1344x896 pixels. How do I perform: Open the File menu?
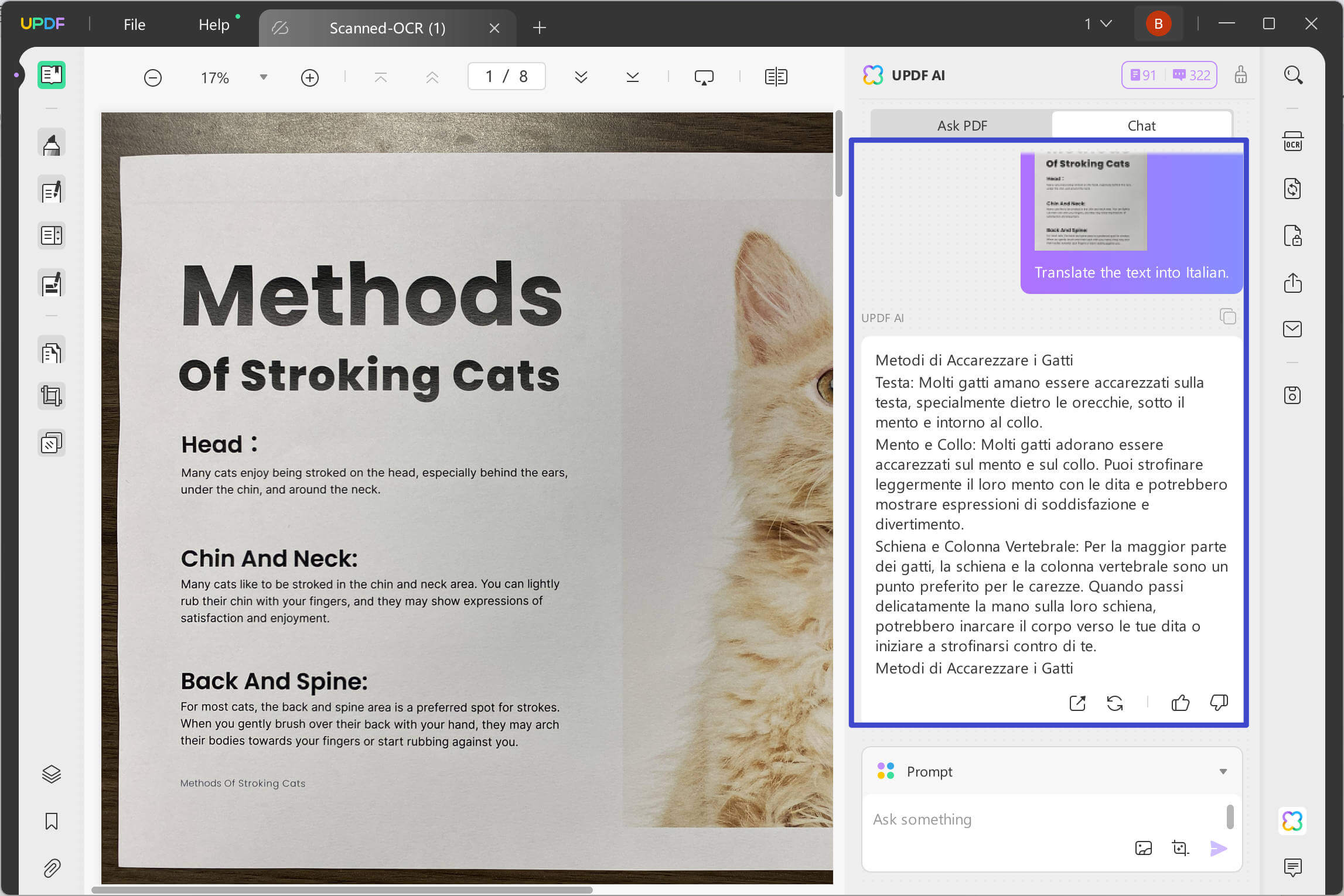click(134, 25)
